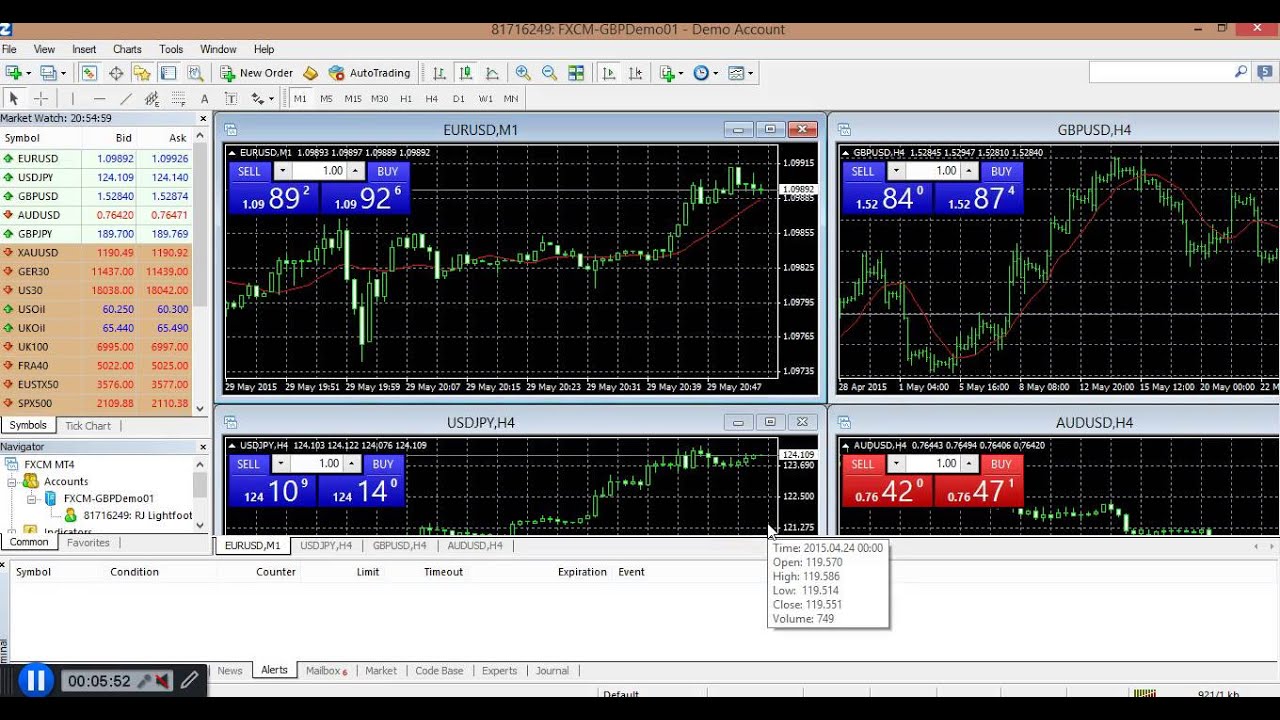Select the Text (A) tool
This screenshot has height=720, width=1280.
point(204,98)
